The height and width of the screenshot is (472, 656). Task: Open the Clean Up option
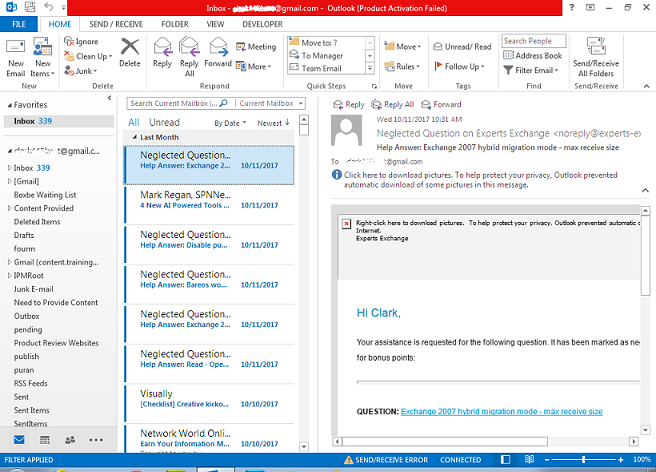tap(88, 56)
